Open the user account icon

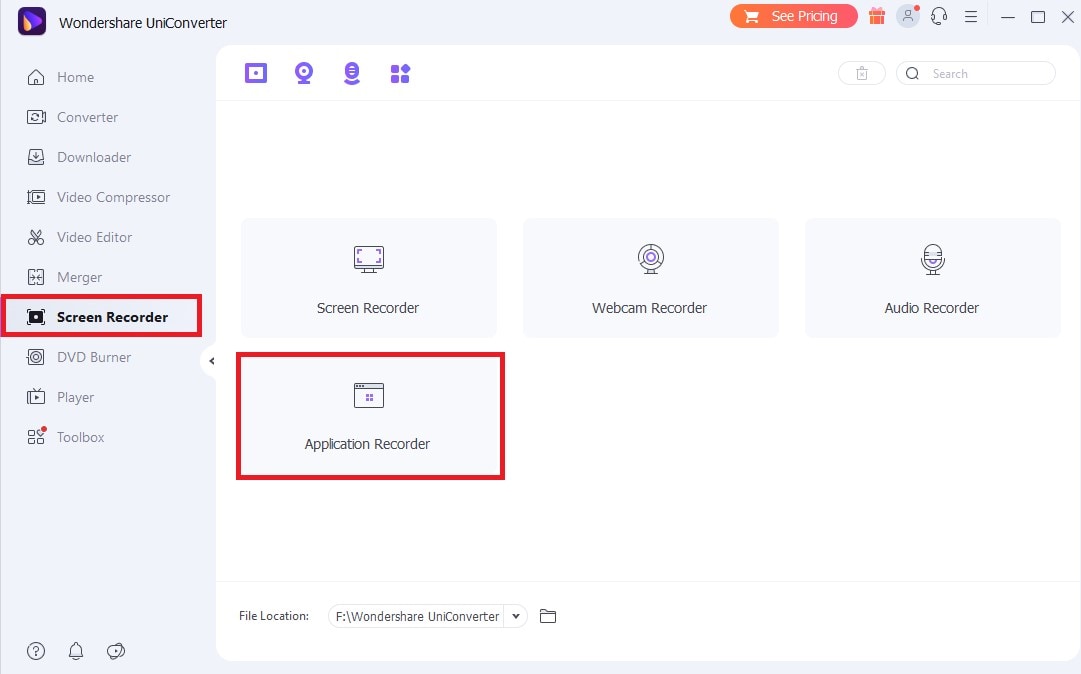[x=908, y=16]
